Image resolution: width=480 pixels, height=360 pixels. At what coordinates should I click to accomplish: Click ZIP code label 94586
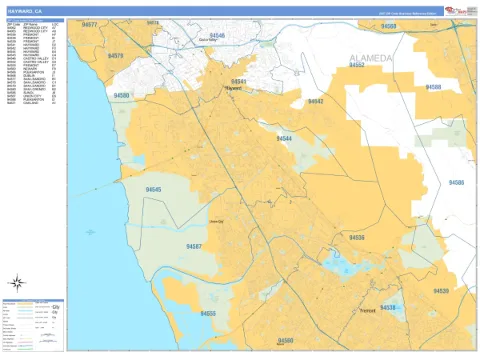(456, 183)
